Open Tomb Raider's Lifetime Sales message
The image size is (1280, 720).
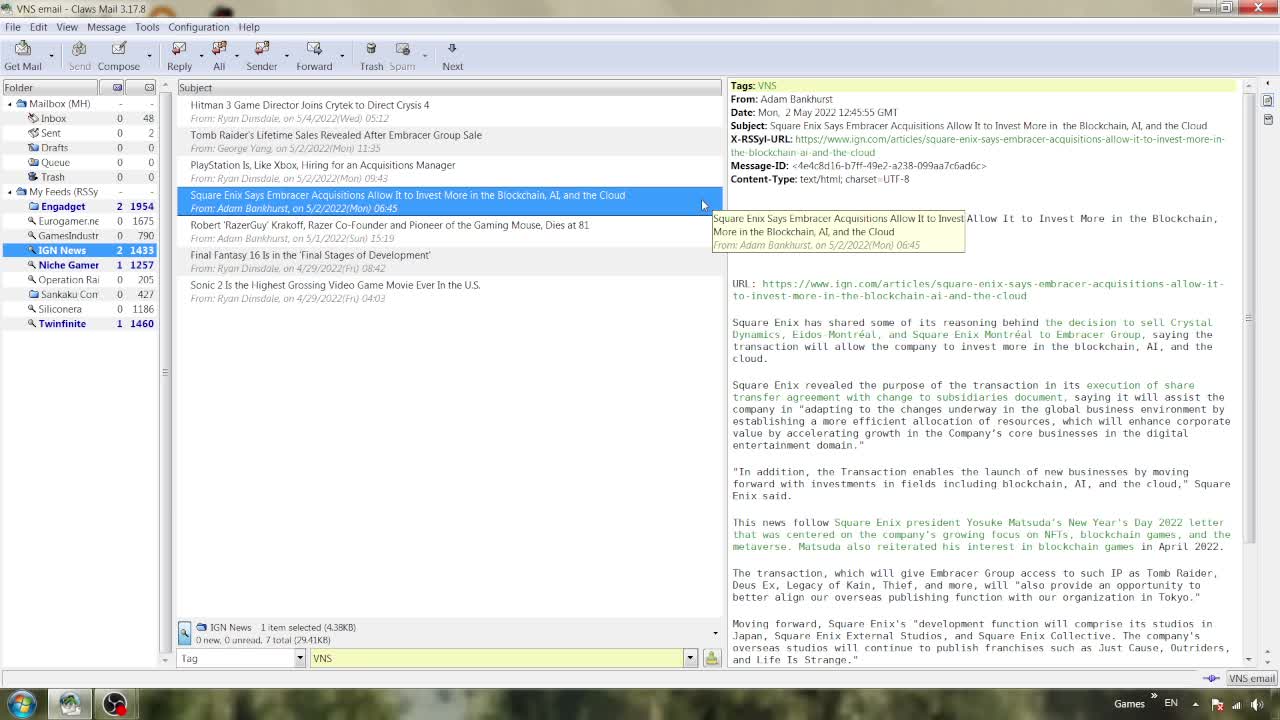click(x=449, y=141)
